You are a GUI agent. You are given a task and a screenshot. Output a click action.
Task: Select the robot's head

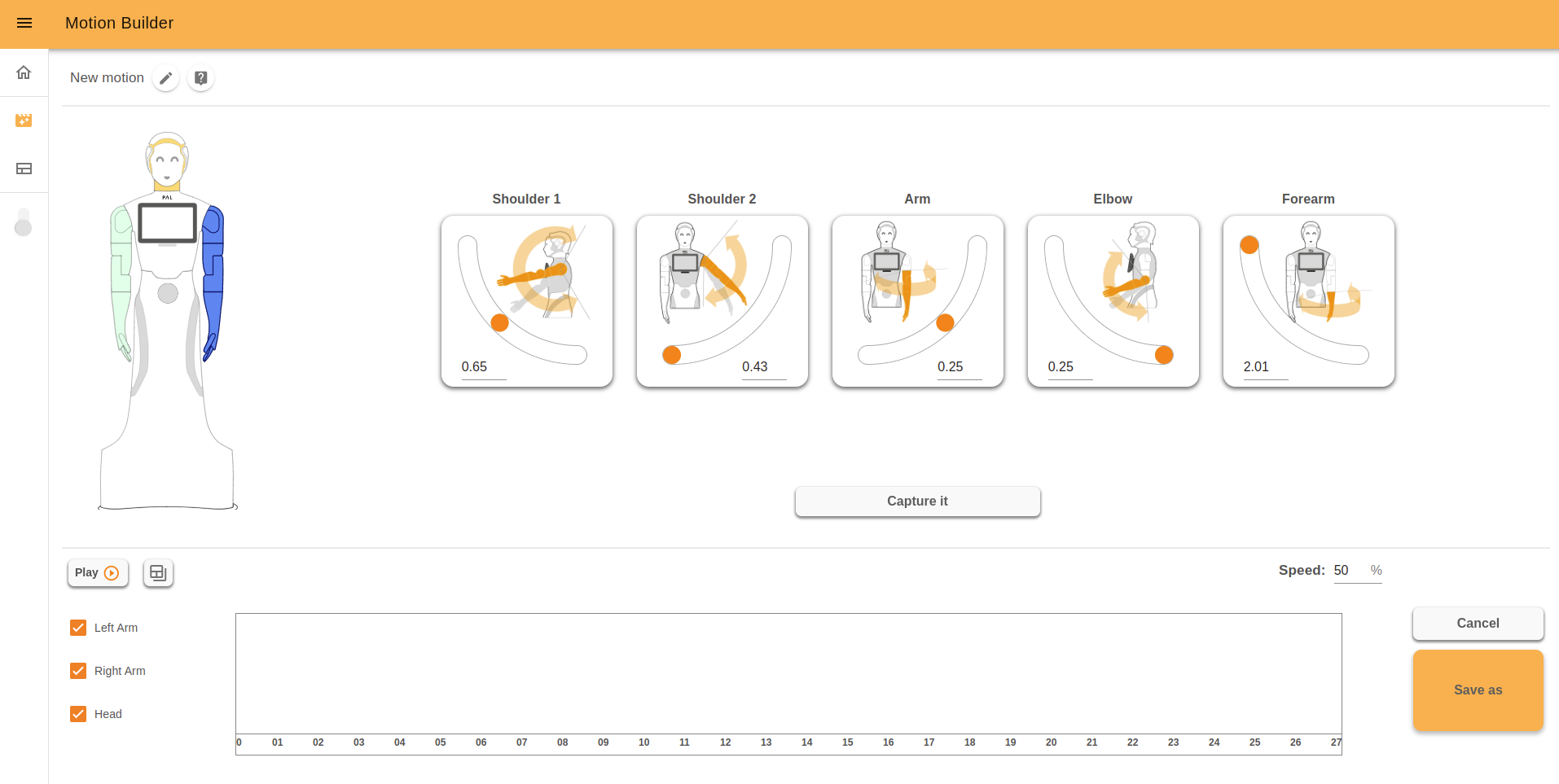click(167, 160)
